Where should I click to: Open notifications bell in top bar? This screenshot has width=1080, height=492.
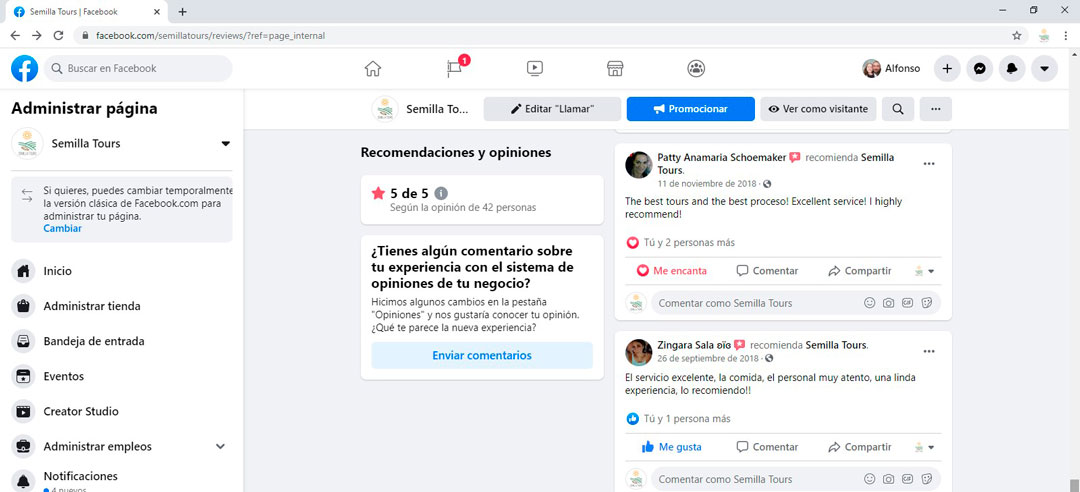click(x=1012, y=68)
